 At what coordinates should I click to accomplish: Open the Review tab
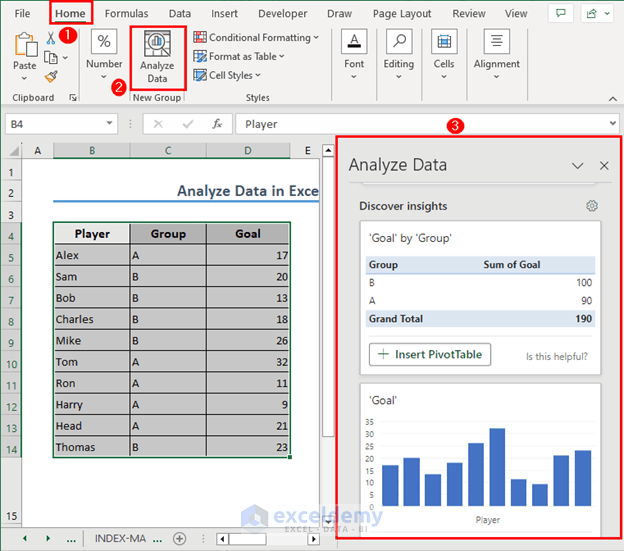[x=469, y=14]
